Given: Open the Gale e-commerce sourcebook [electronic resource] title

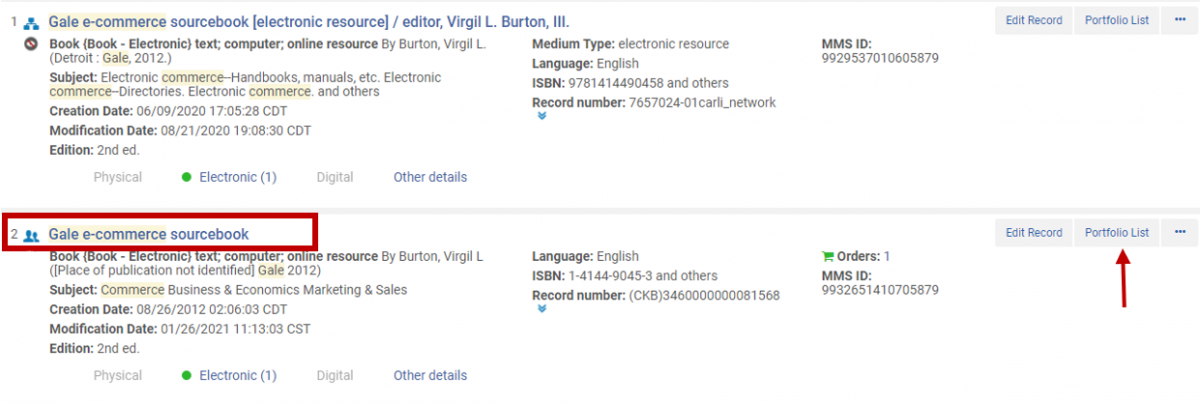Looking at the screenshot, I should coord(309,21).
